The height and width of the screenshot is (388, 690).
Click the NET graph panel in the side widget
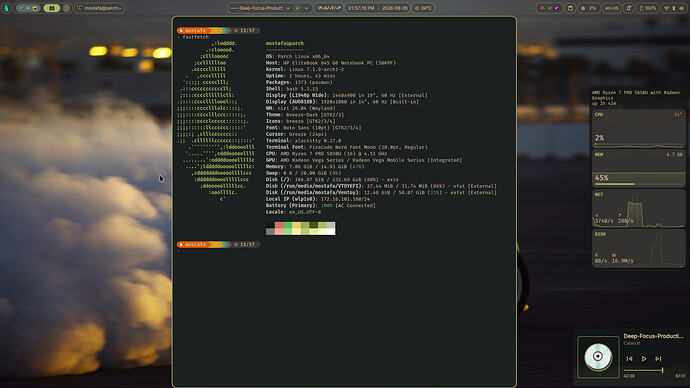639,209
